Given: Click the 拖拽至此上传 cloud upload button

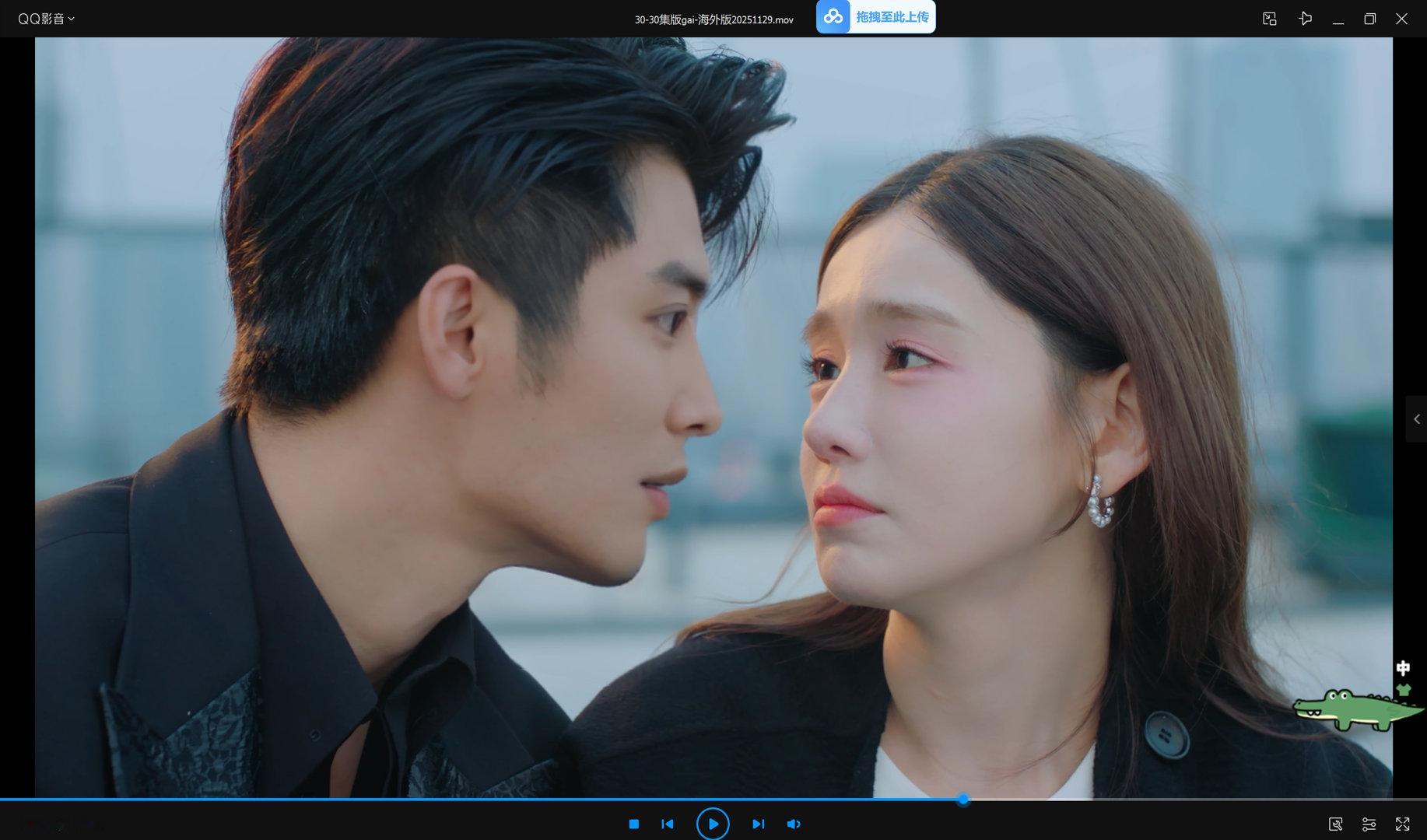Looking at the screenshot, I should 876,16.
